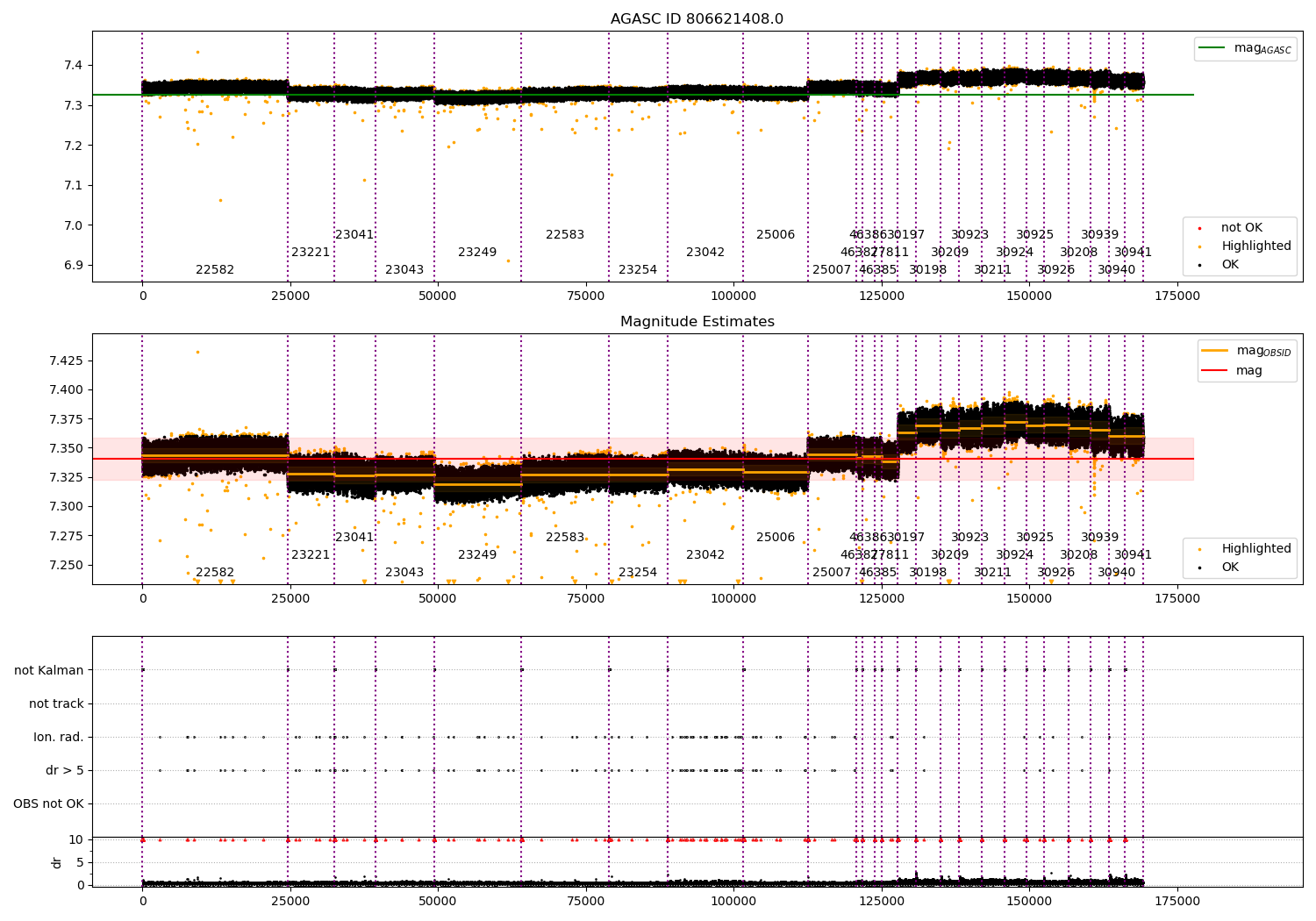Viewport: 1316px width, 921px height.
Task: Click OBSID label 30940 in the middle panel
Action: click(x=1117, y=573)
